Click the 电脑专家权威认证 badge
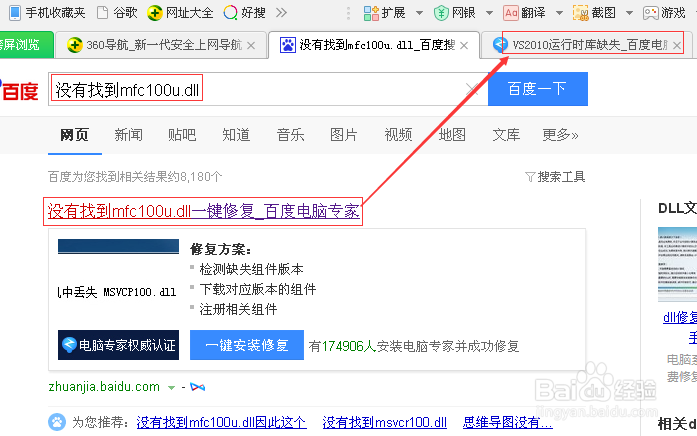The width and height of the screenshot is (697, 436). point(118,345)
